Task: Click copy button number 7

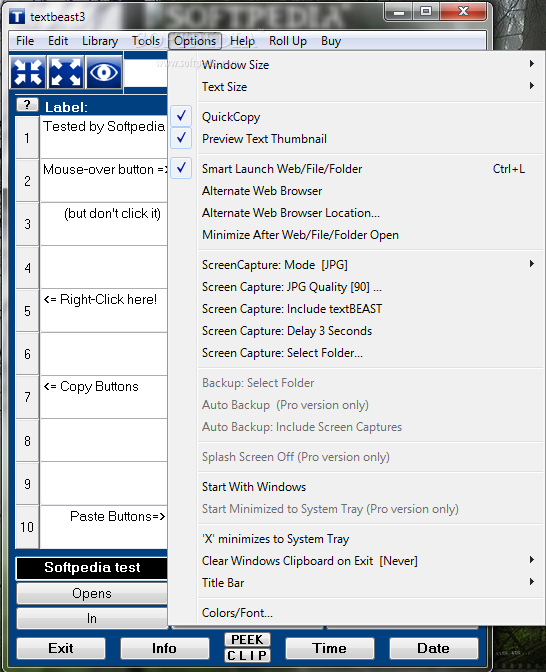Action: pyautogui.click(x=27, y=397)
